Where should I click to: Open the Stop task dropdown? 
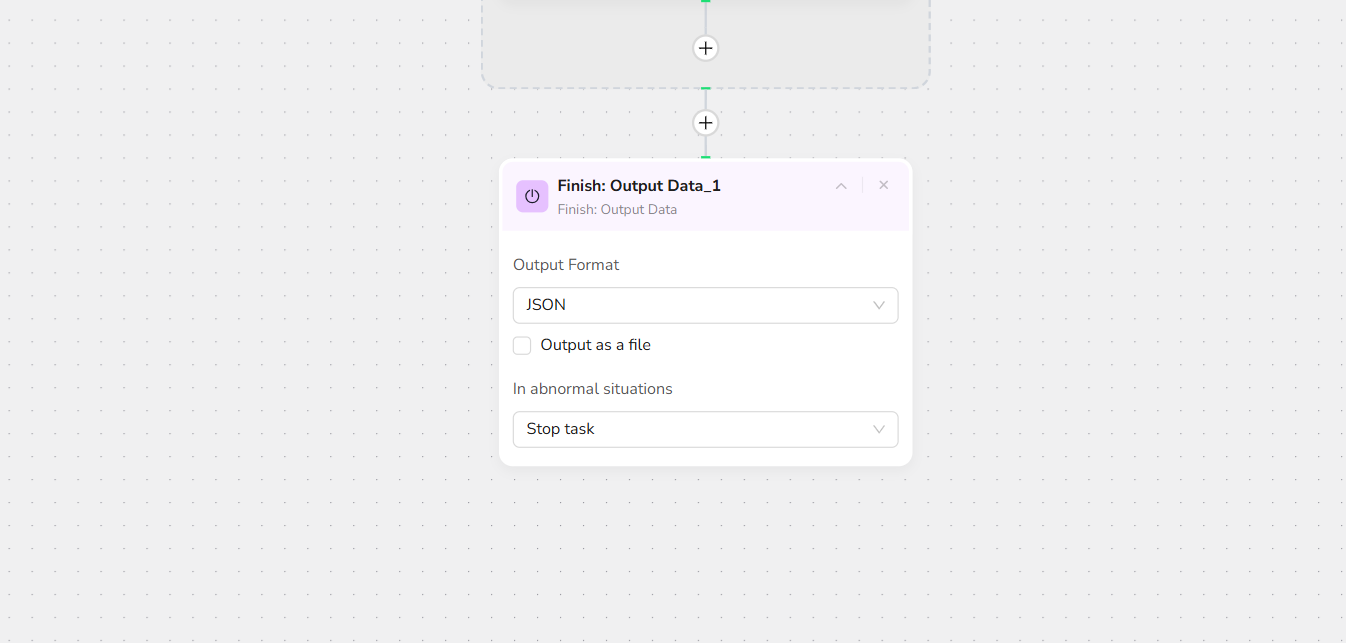click(705, 429)
